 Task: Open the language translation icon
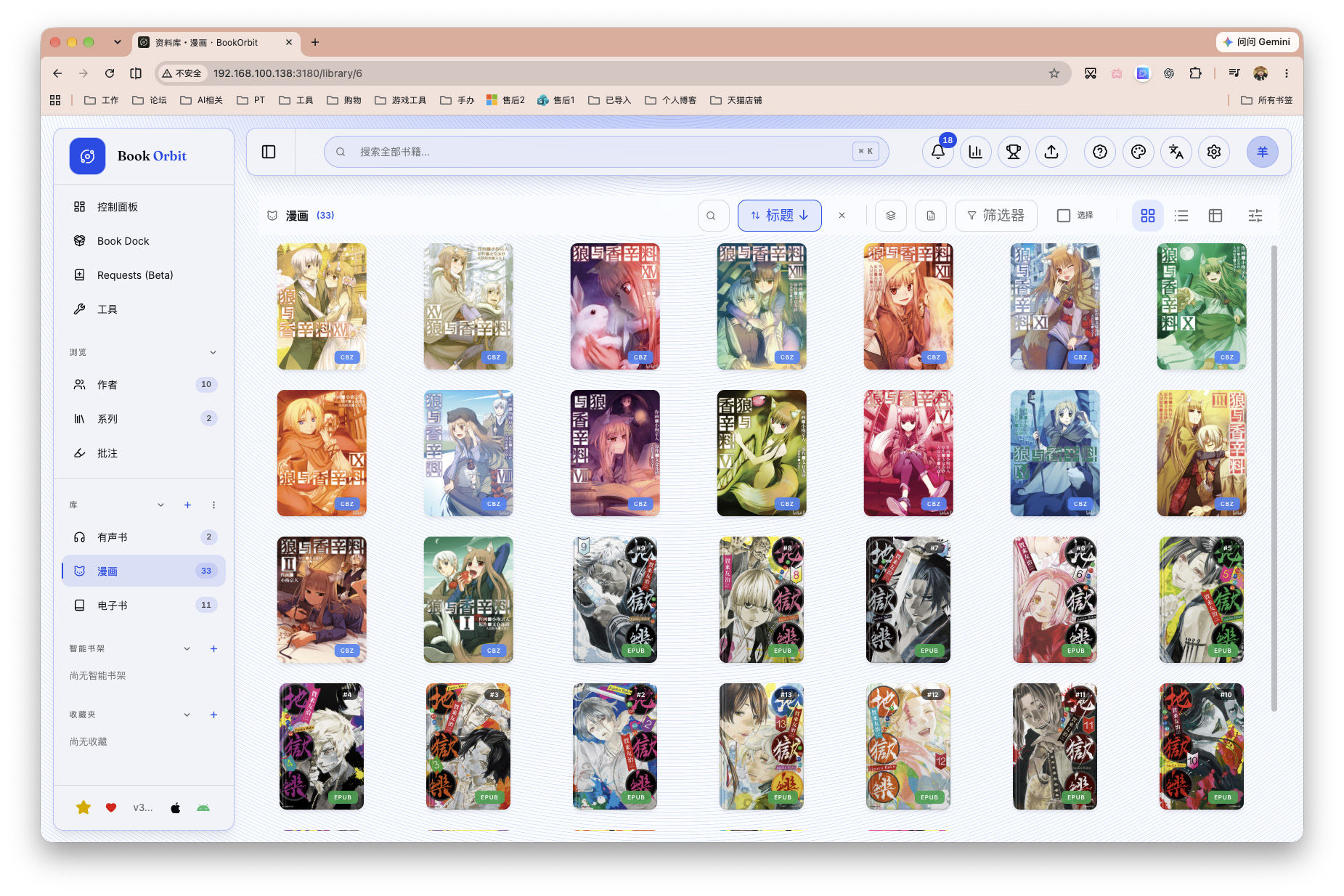click(x=1176, y=152)
